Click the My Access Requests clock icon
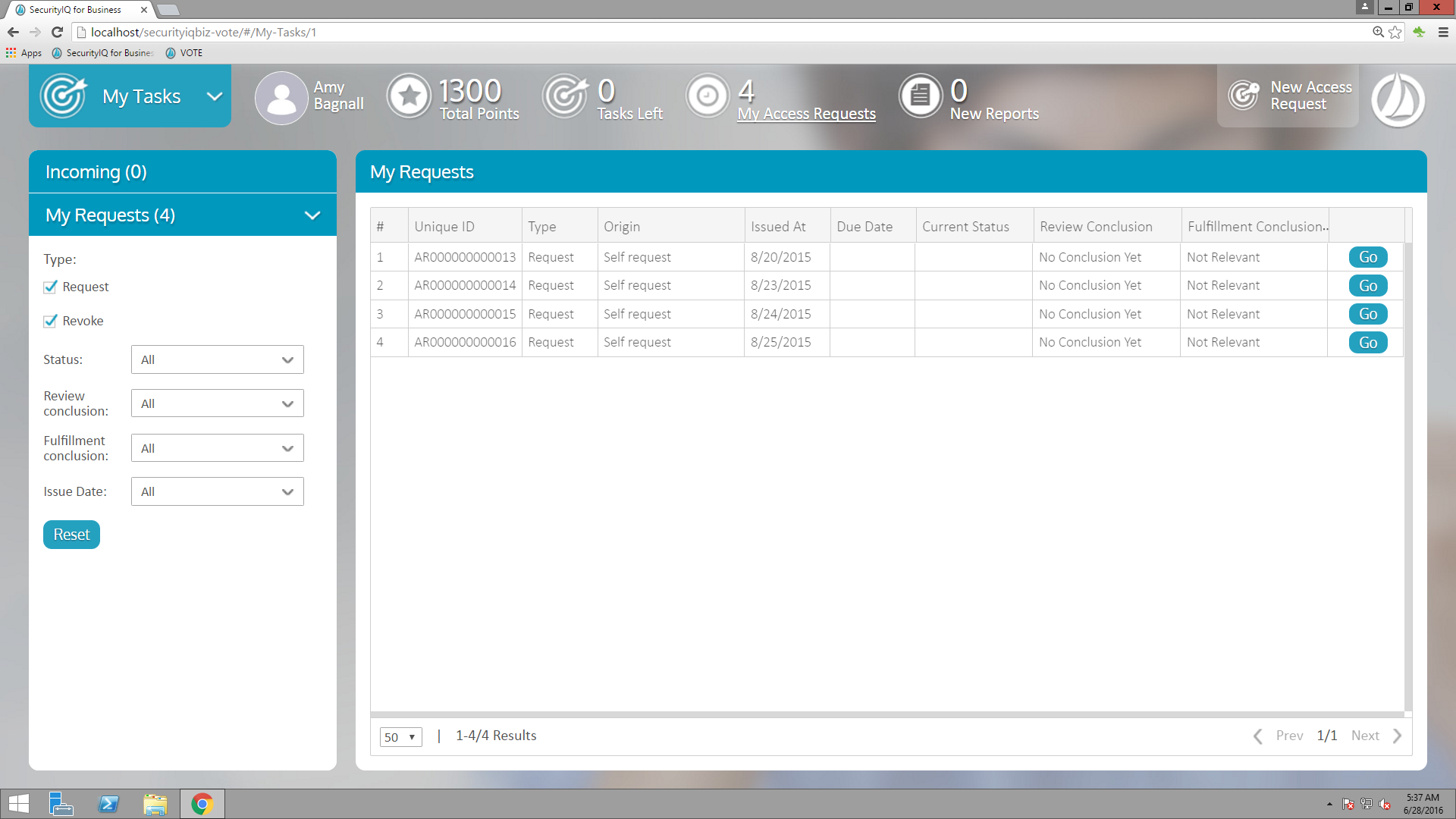The image size is (1456, 819). pyautogui.click(x=708, y=96)
